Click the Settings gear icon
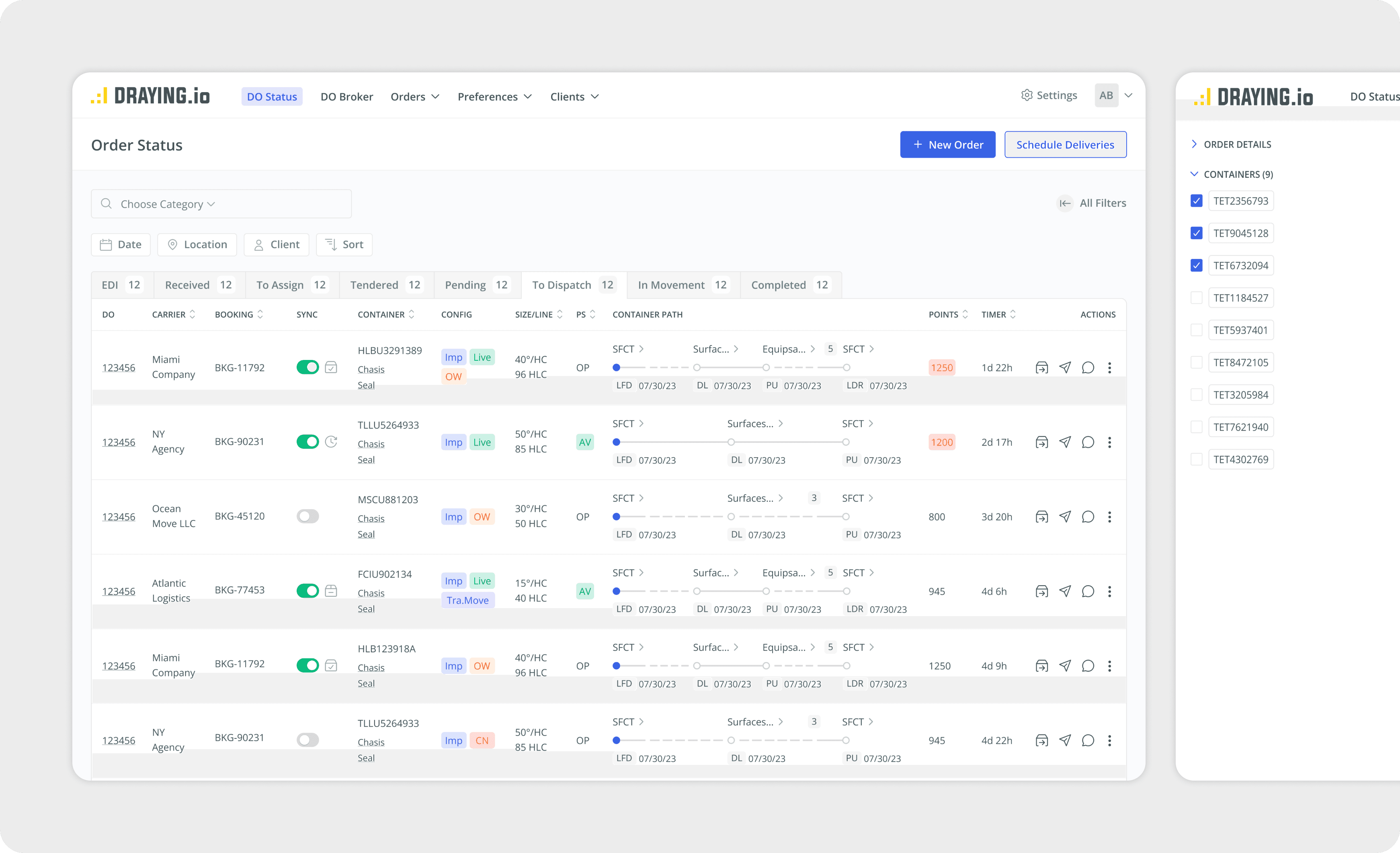Image resolution: width=1400 pixels, height=853 pixels. point(1027,95)
